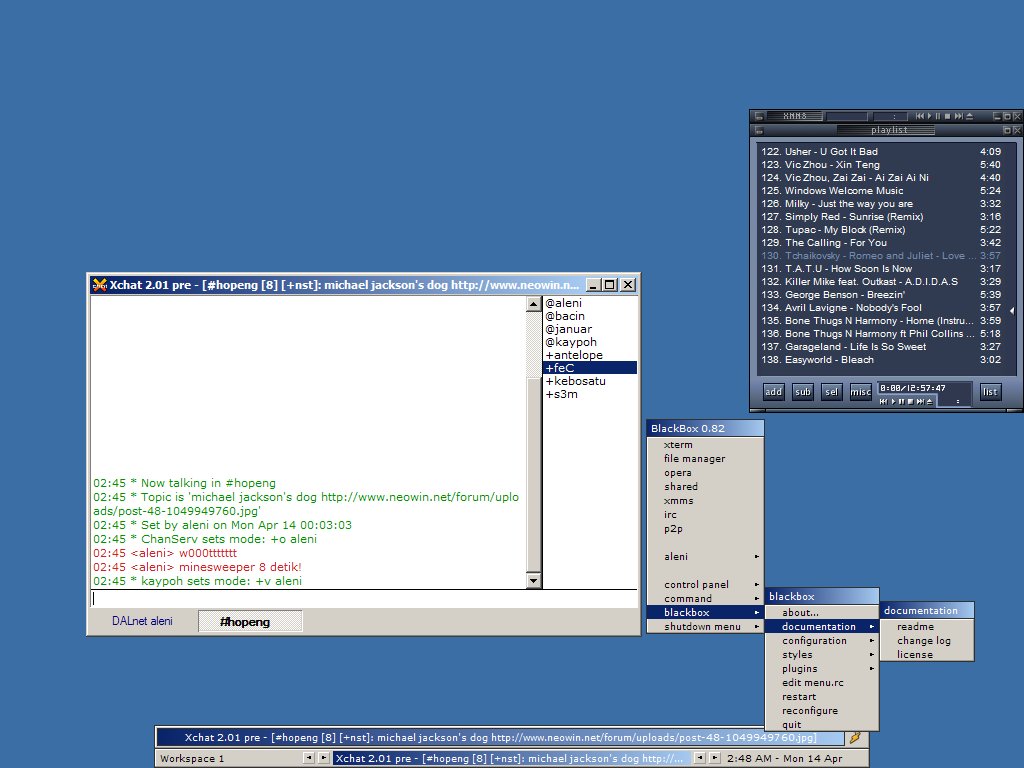
Task: Click the add button in XMMS playlist
Action: [773, 392]
